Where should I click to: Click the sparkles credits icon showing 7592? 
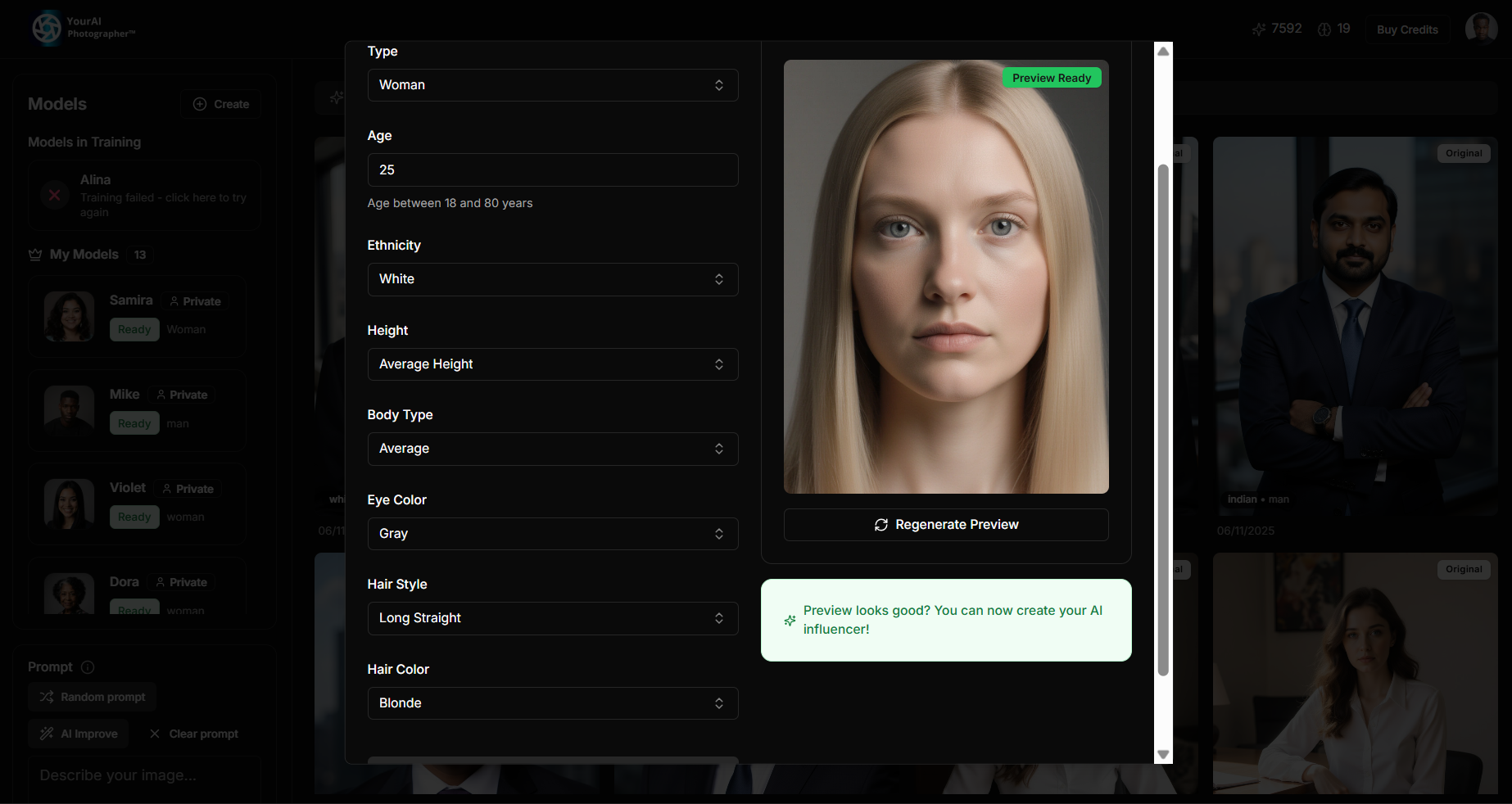point(1259,28)
